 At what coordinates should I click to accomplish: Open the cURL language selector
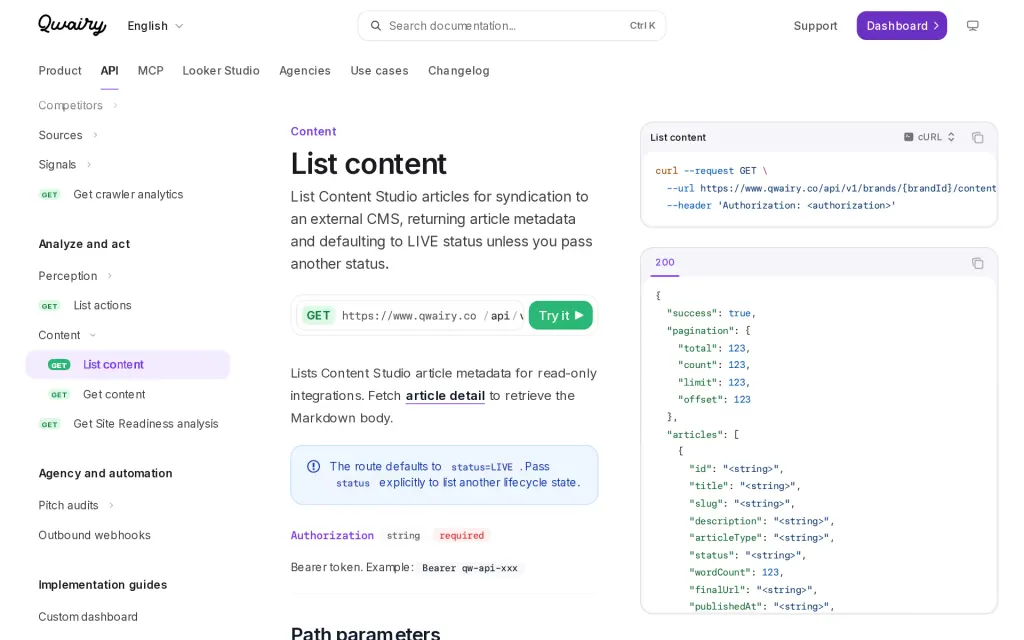click(x=929, y=137)
